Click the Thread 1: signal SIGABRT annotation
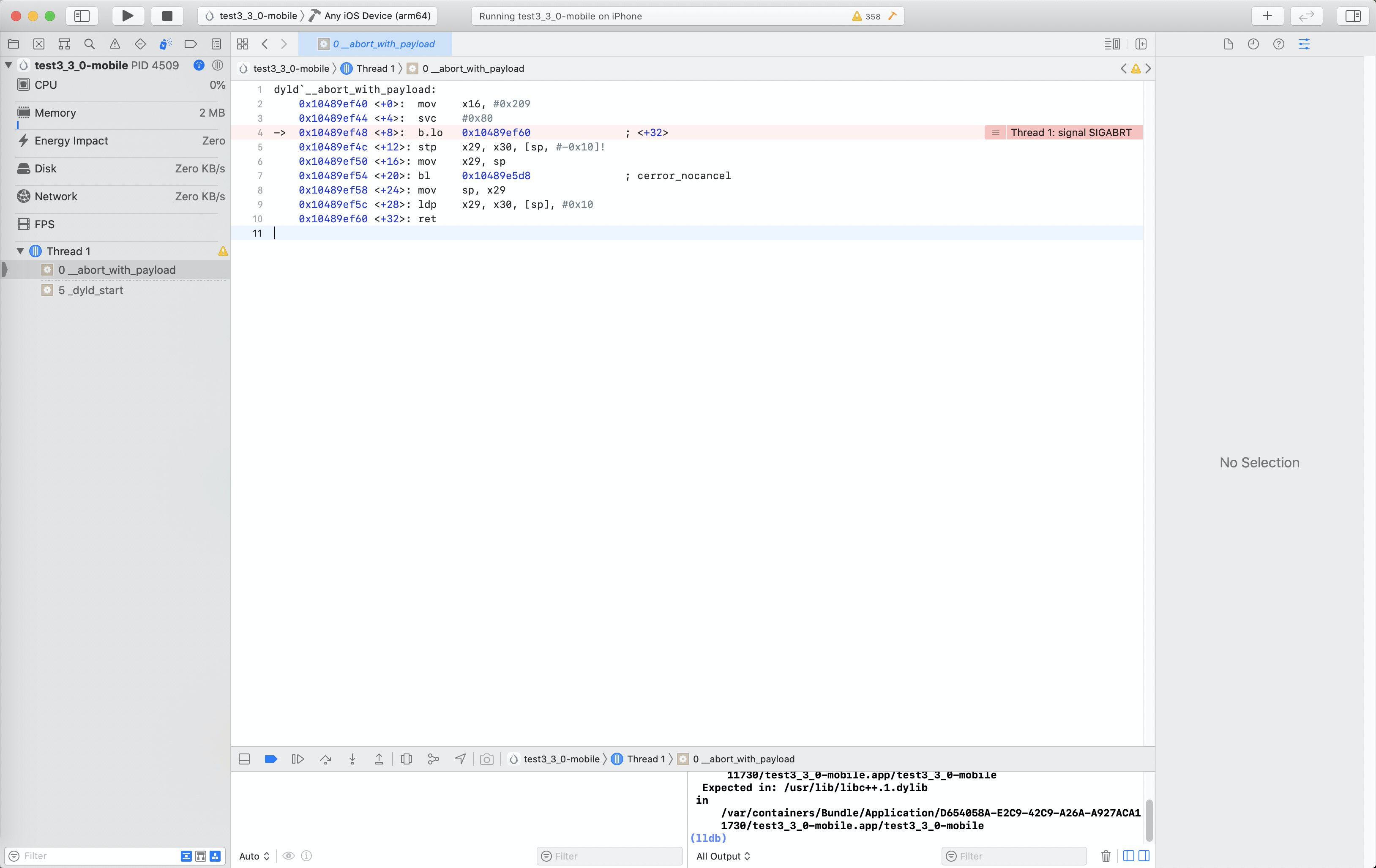The width and height of the screenshot is (1376, 868). [1070, 133]
